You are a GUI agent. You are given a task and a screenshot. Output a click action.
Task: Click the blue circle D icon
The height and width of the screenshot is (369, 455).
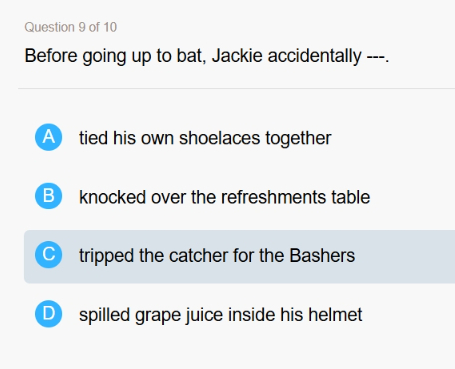[x=49, y=314]
